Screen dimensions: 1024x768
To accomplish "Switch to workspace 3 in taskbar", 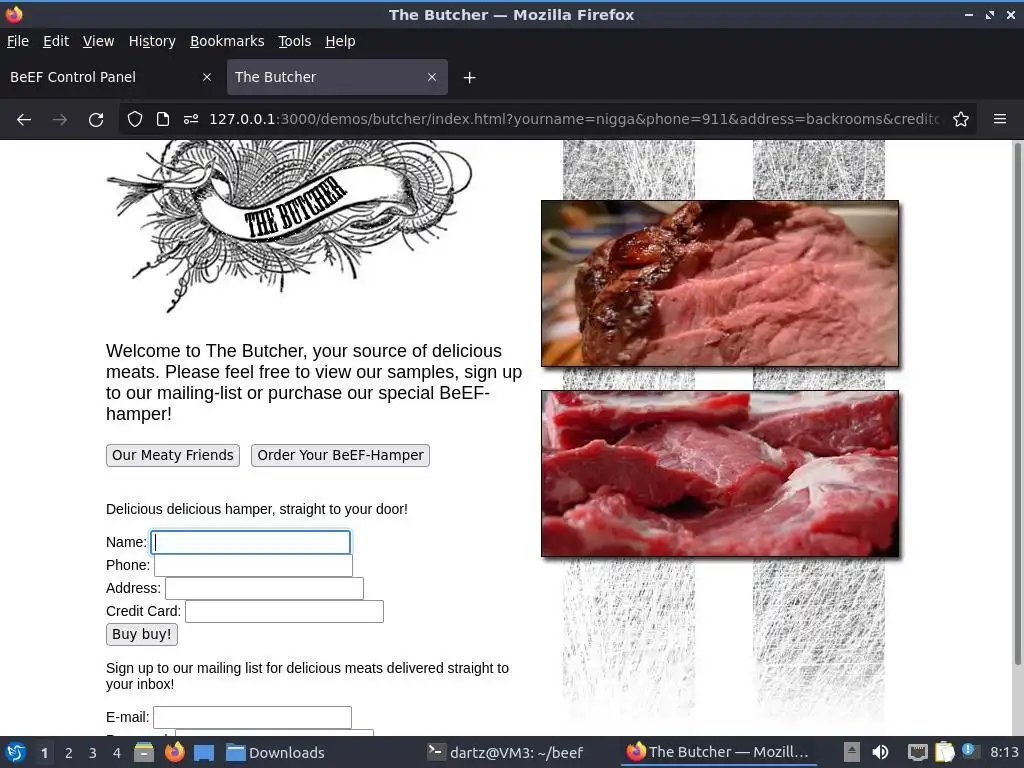I will [x=93, y=753].
